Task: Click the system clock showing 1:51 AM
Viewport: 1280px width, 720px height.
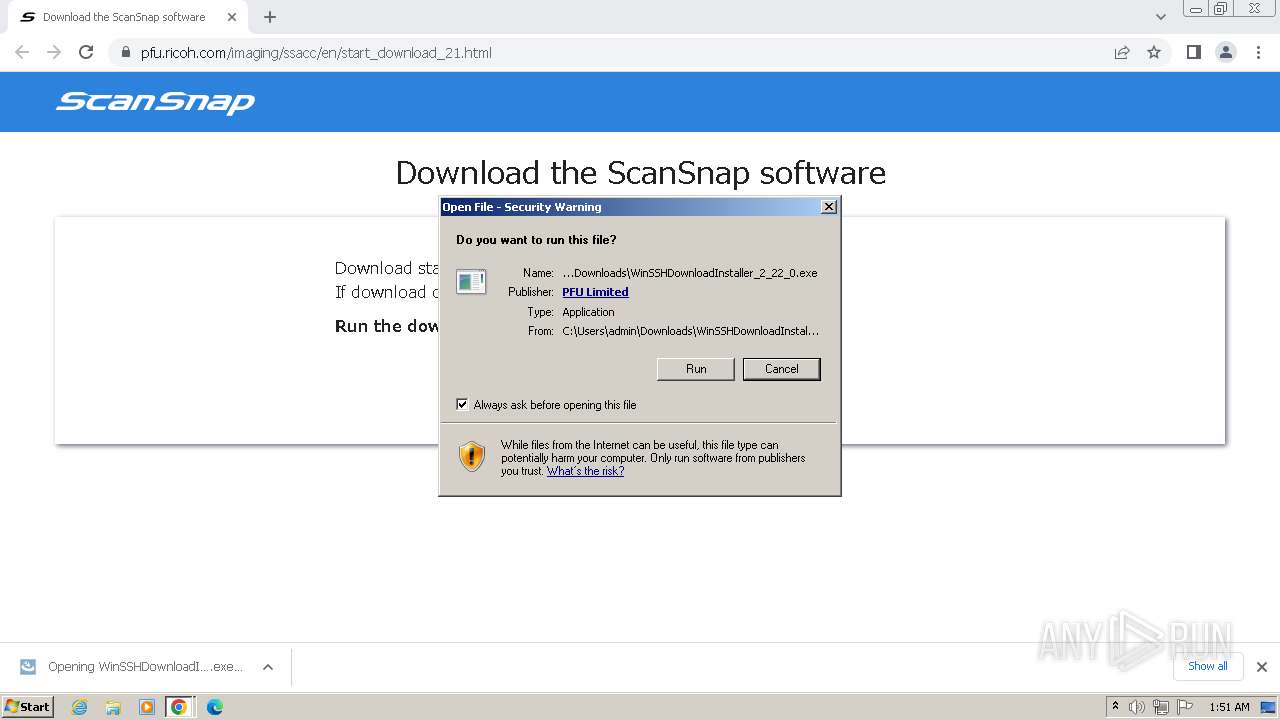Action: 1229,707
